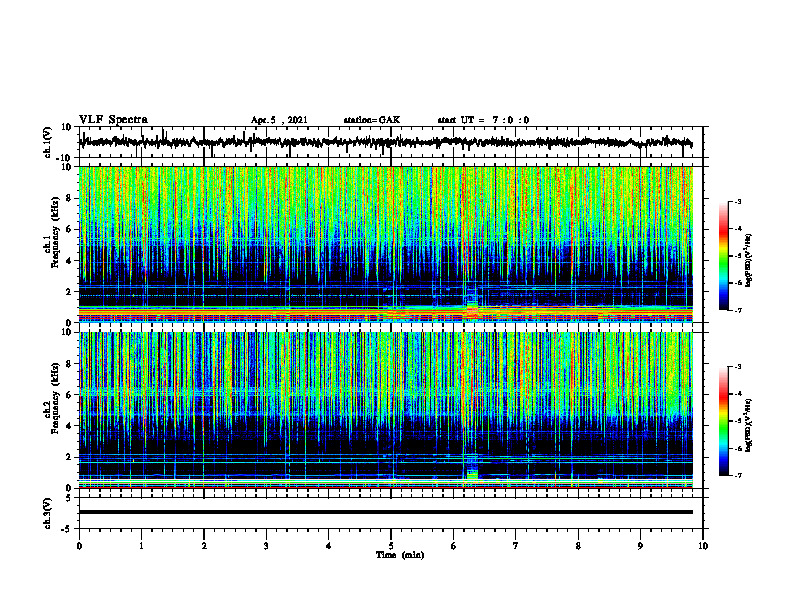Click the ch.1 "Frequency (kHz)" axis title
792x612 pixels.
[56, 232]
